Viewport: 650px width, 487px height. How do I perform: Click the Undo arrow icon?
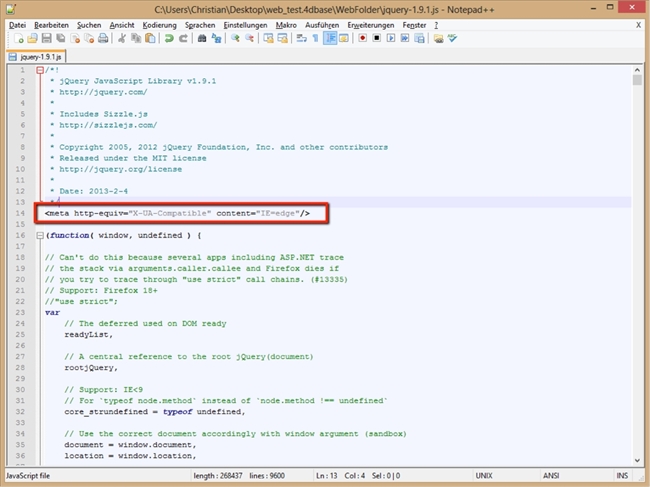tap(168, 38)
